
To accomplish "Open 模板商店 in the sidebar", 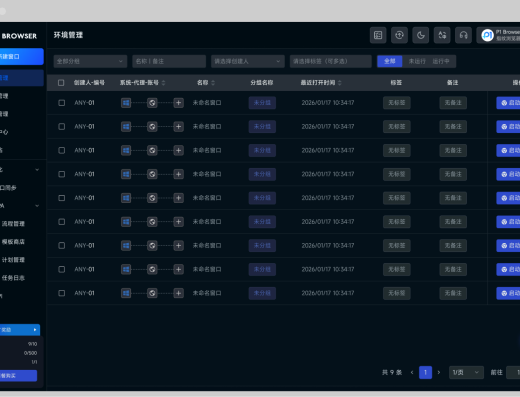I will [x=13, y=242].
